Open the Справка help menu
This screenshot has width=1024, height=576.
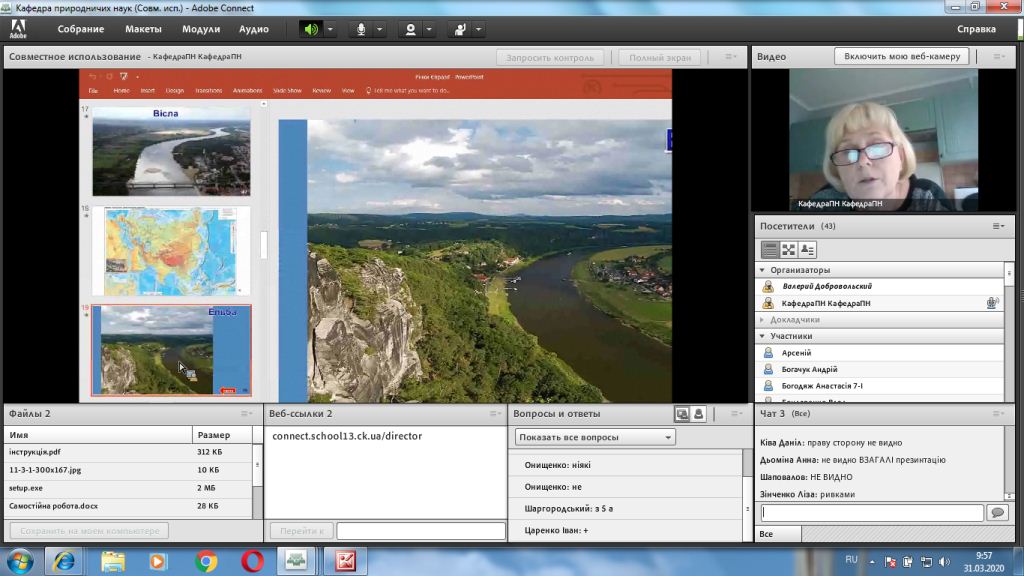click(x=976, y=29)
